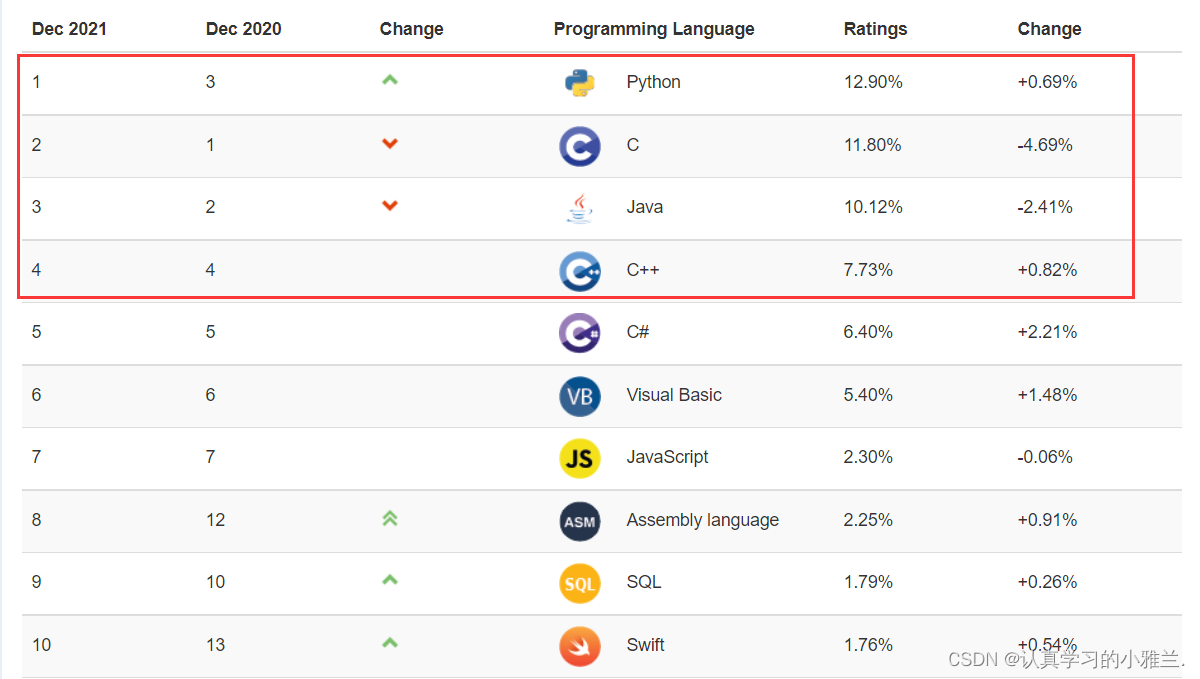Click the Programming Language column header
Viewport: 1200px width, 679px height.
tap(654, 30)
